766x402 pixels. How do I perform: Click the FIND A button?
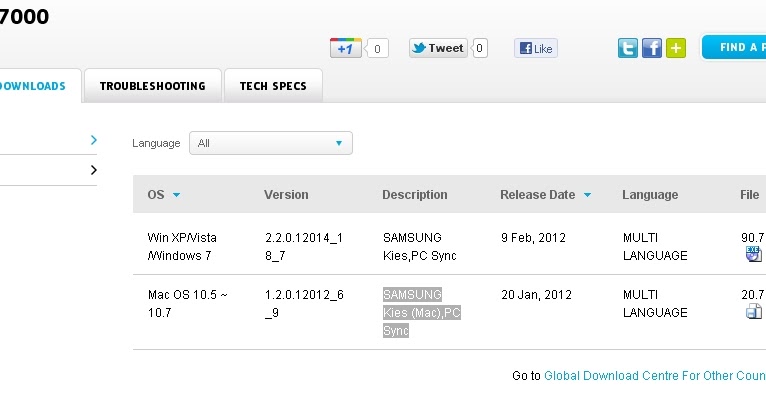(x=734, y=47)
